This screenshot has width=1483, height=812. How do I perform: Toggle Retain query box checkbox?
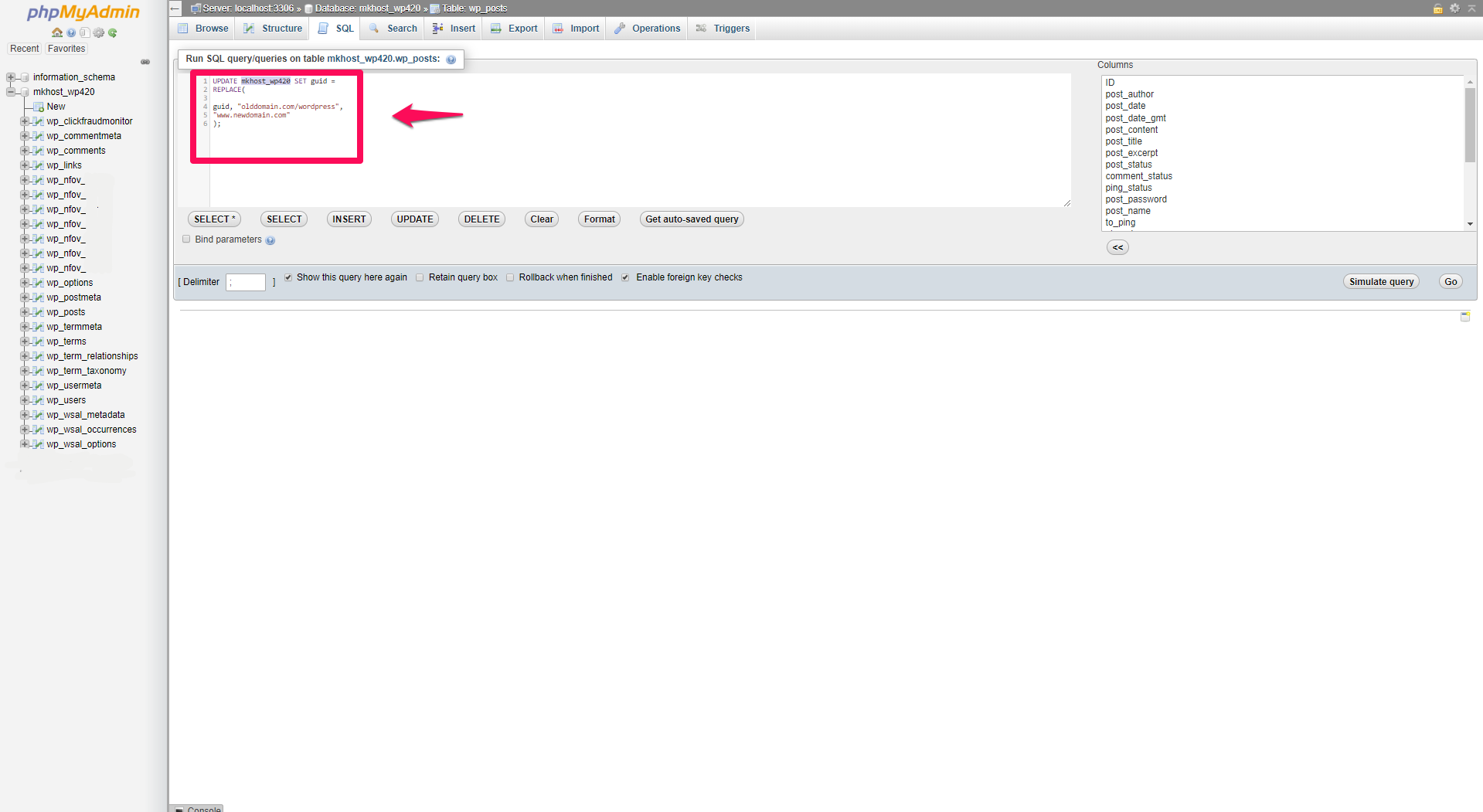click(420, 277)
